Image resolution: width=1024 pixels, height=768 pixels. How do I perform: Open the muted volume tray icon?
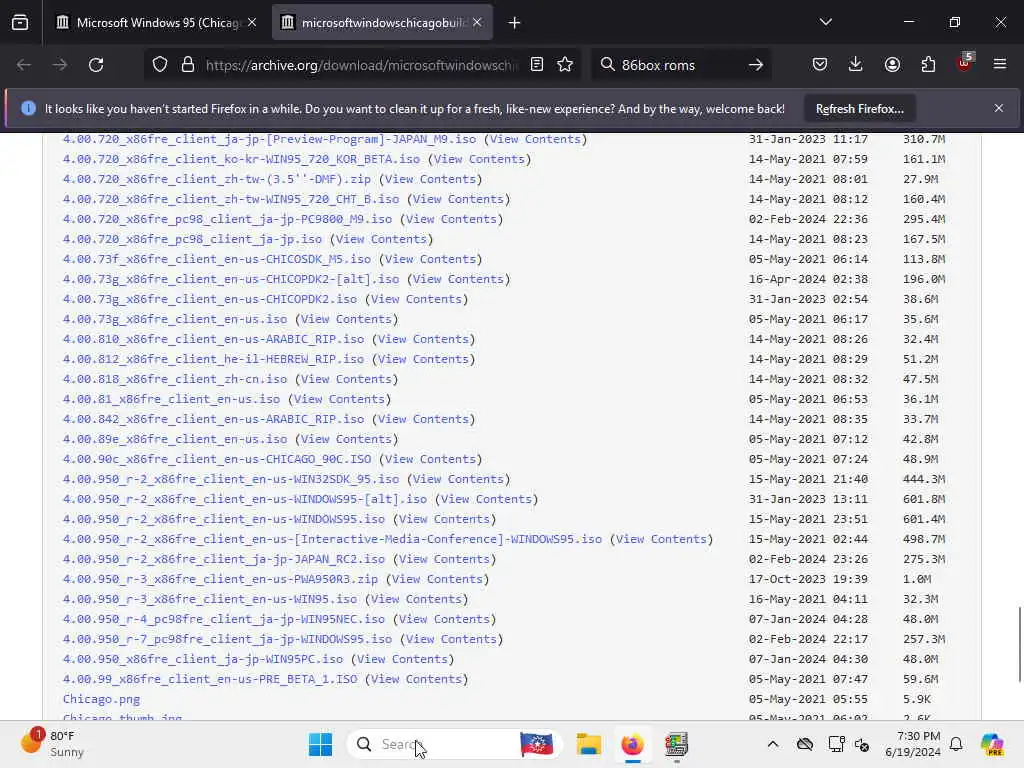coord(862,744)
